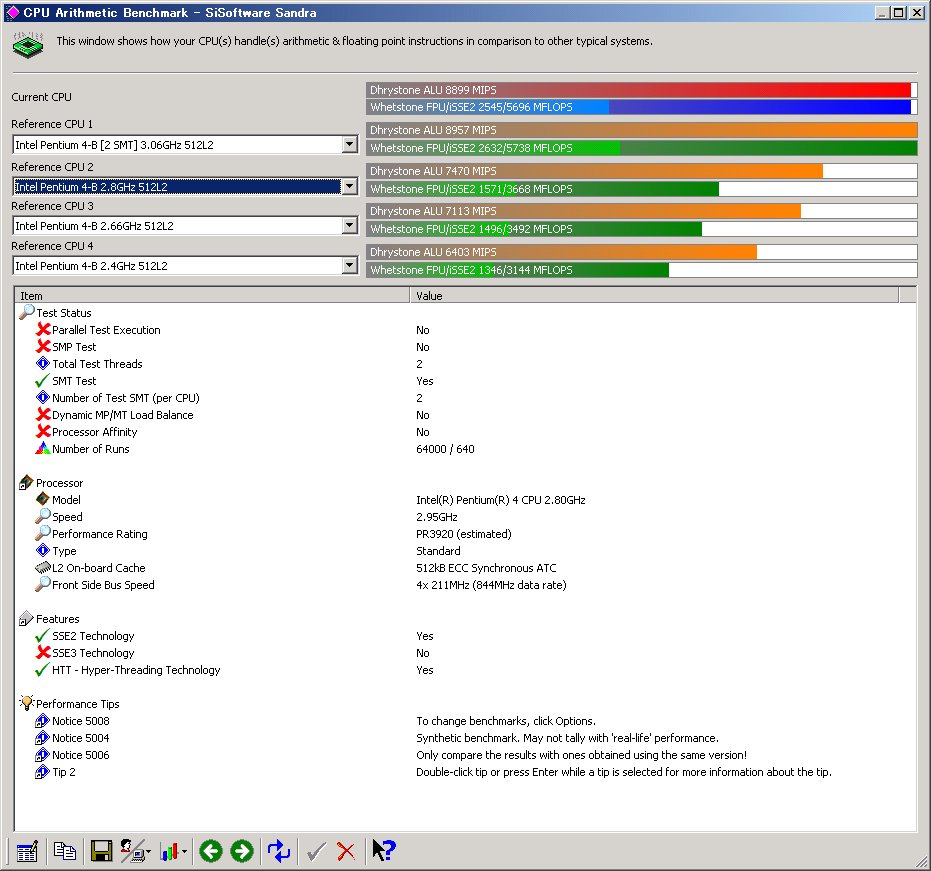This screenshot has width=931, height=871.
Task: Click value 'PR3920 (estimated)'
Action: tap(464, 534)
